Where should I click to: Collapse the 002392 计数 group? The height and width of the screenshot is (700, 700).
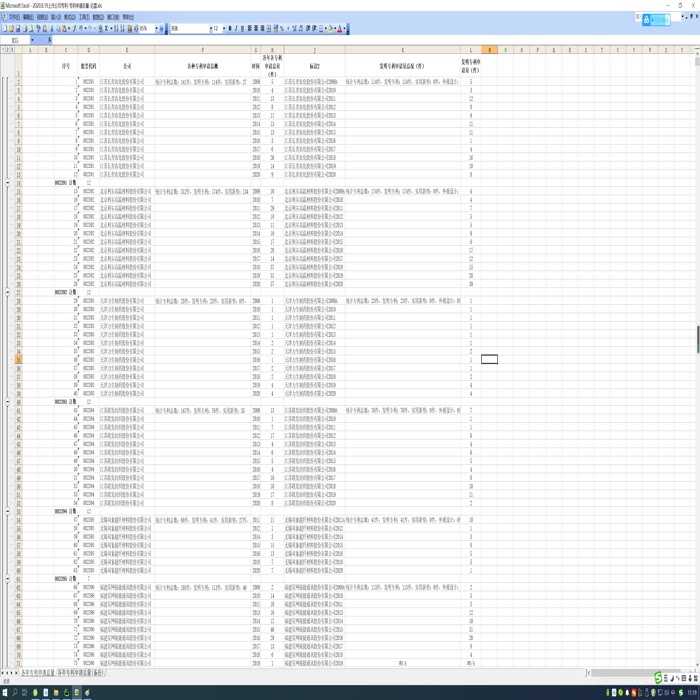click(8, 292)
